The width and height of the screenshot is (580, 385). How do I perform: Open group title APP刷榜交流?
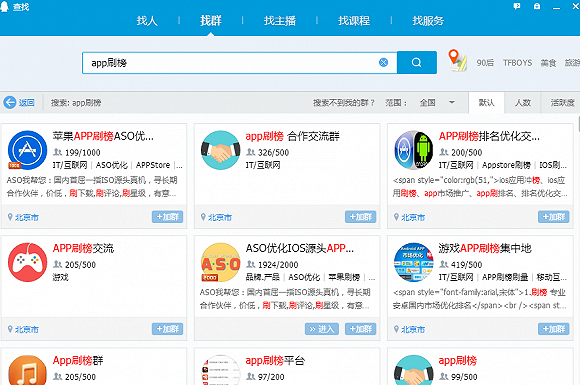click(x=83, y=248)
